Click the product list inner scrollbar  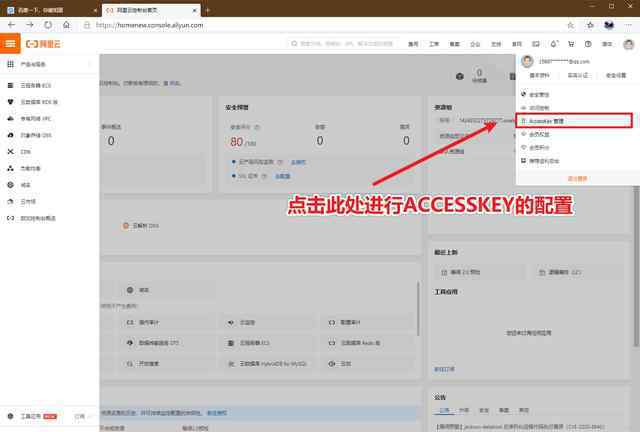(418, 308)
